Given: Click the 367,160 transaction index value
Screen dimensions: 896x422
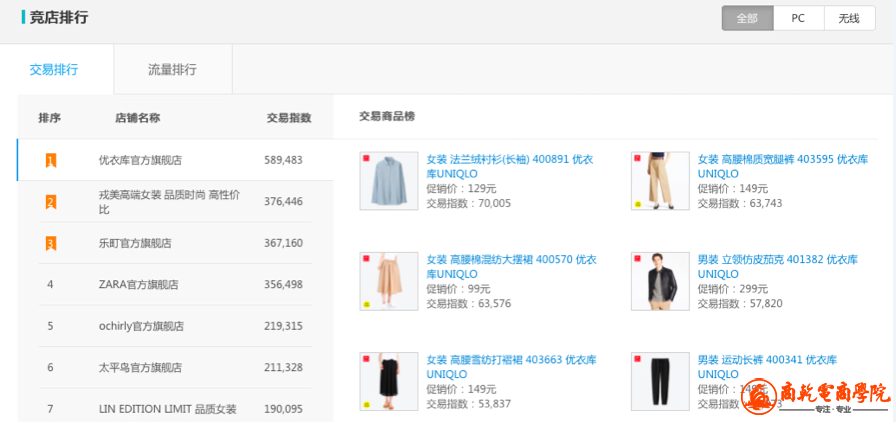Looking at the screenshot, I should [x=283, y=243].
